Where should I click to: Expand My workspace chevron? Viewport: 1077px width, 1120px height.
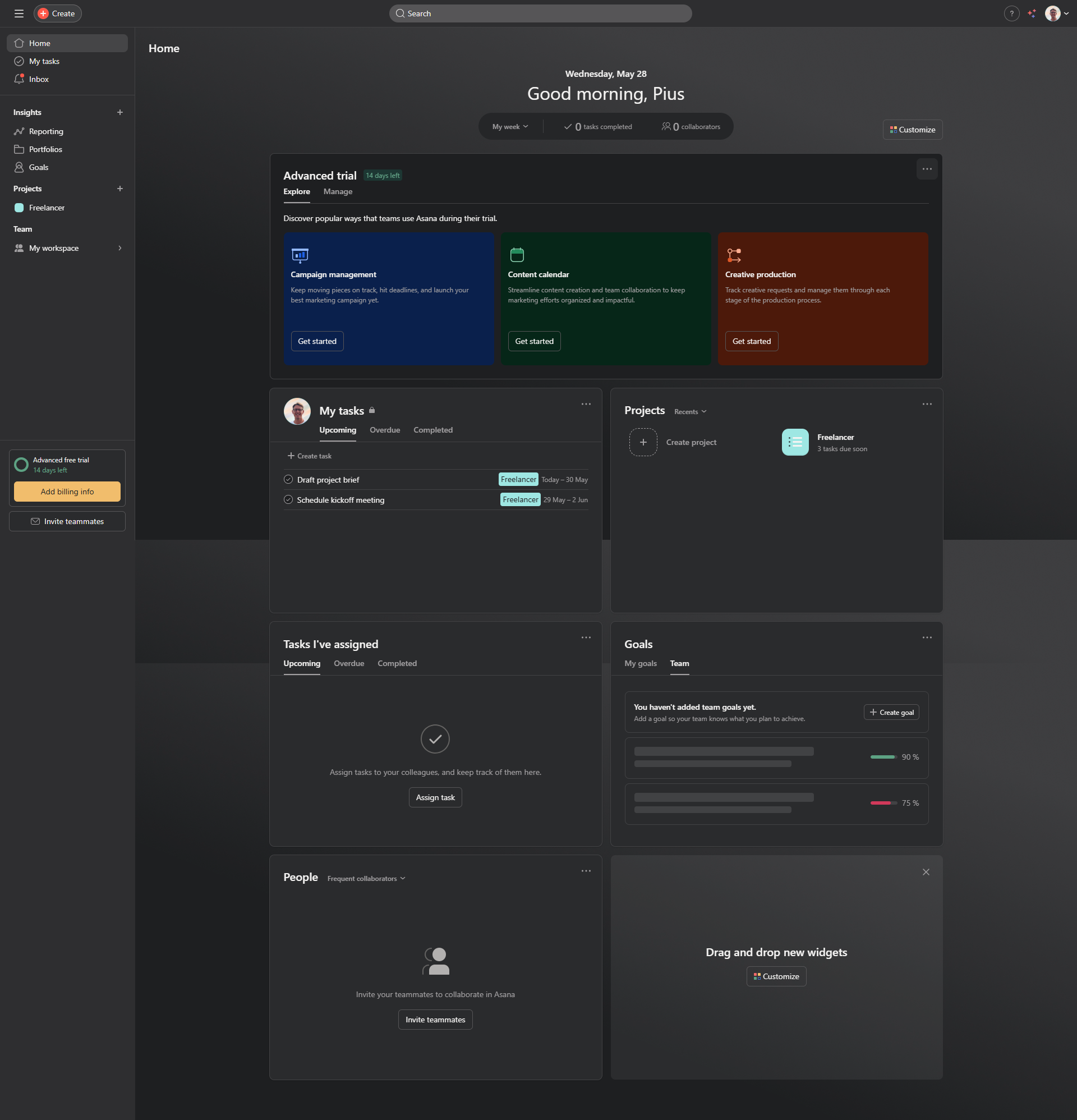119,248
